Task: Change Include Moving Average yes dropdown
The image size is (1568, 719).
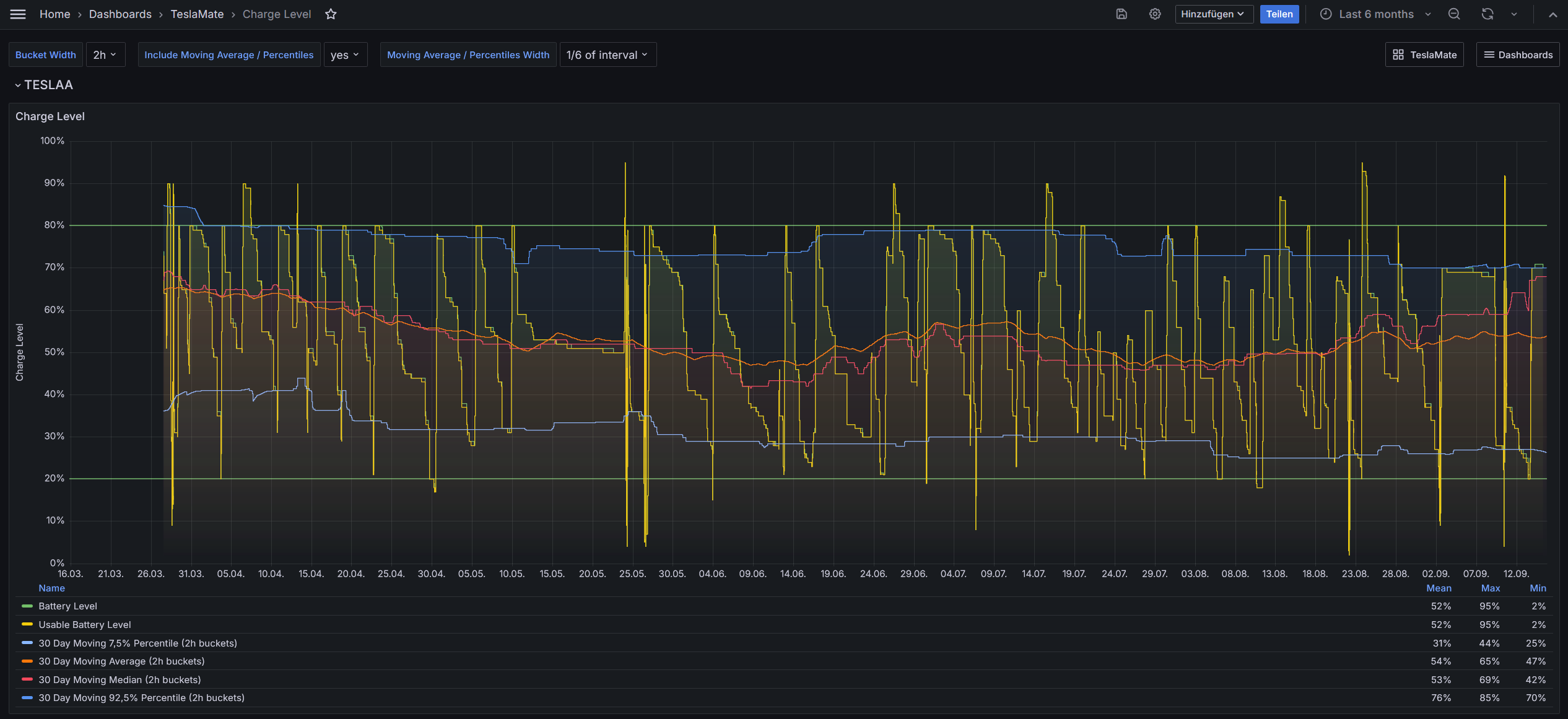Action: coord(345,54)
